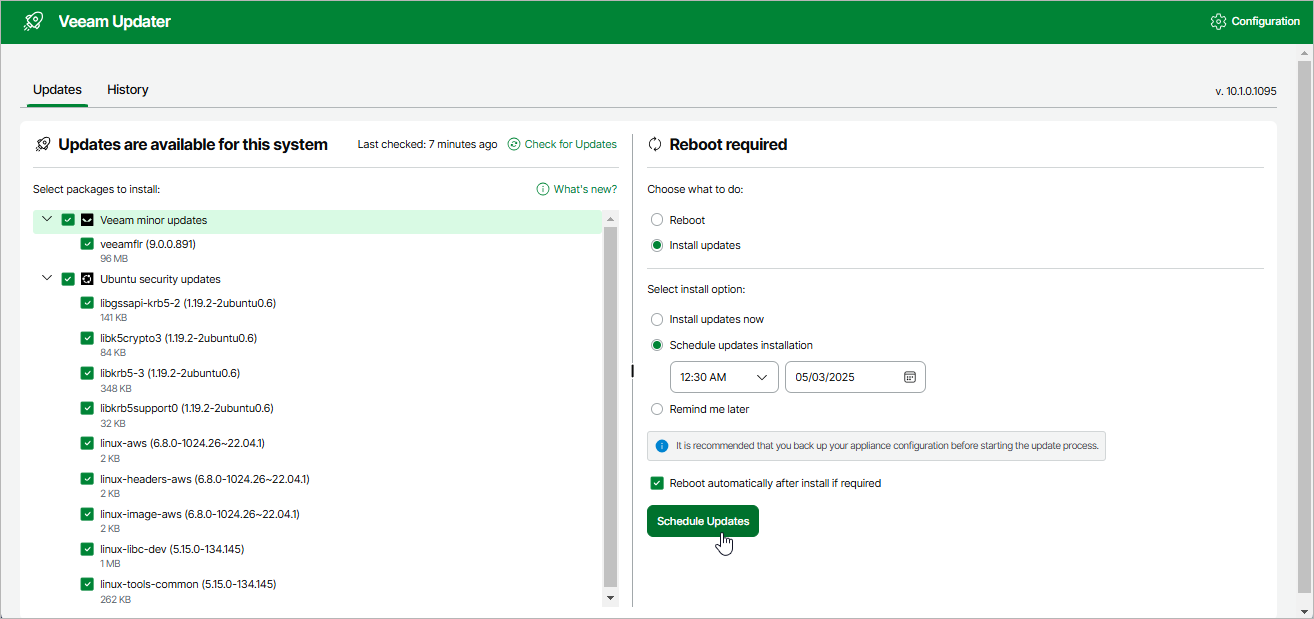Viewport: 1314px width, 619px height.
Task: Click the Schedule Updates button
Action: (703, 521)
